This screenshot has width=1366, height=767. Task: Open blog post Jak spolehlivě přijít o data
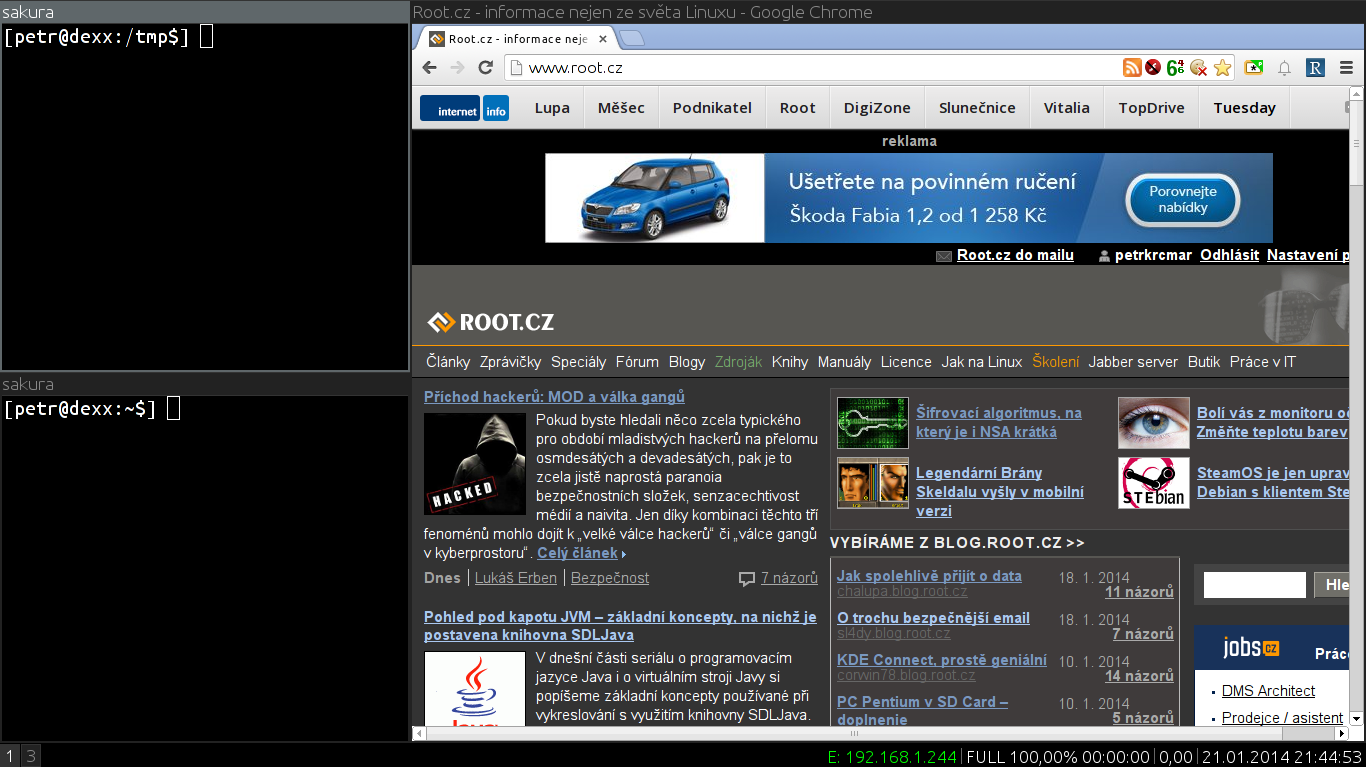tap(929, 576)
